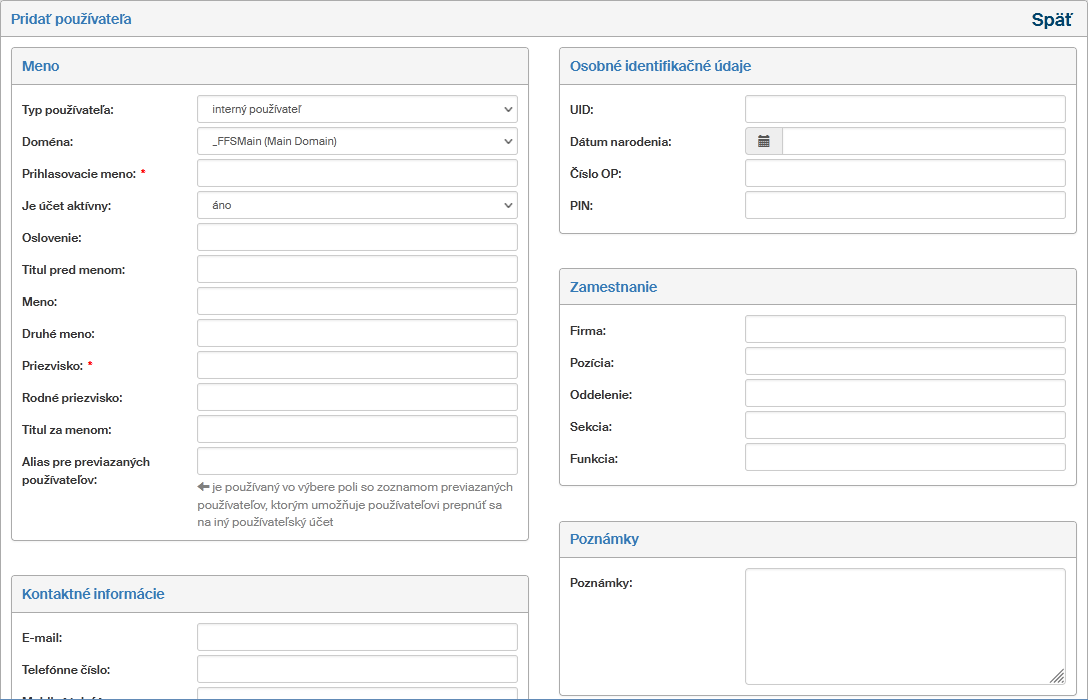Click into the Druhé meno field

pos(357,333)
